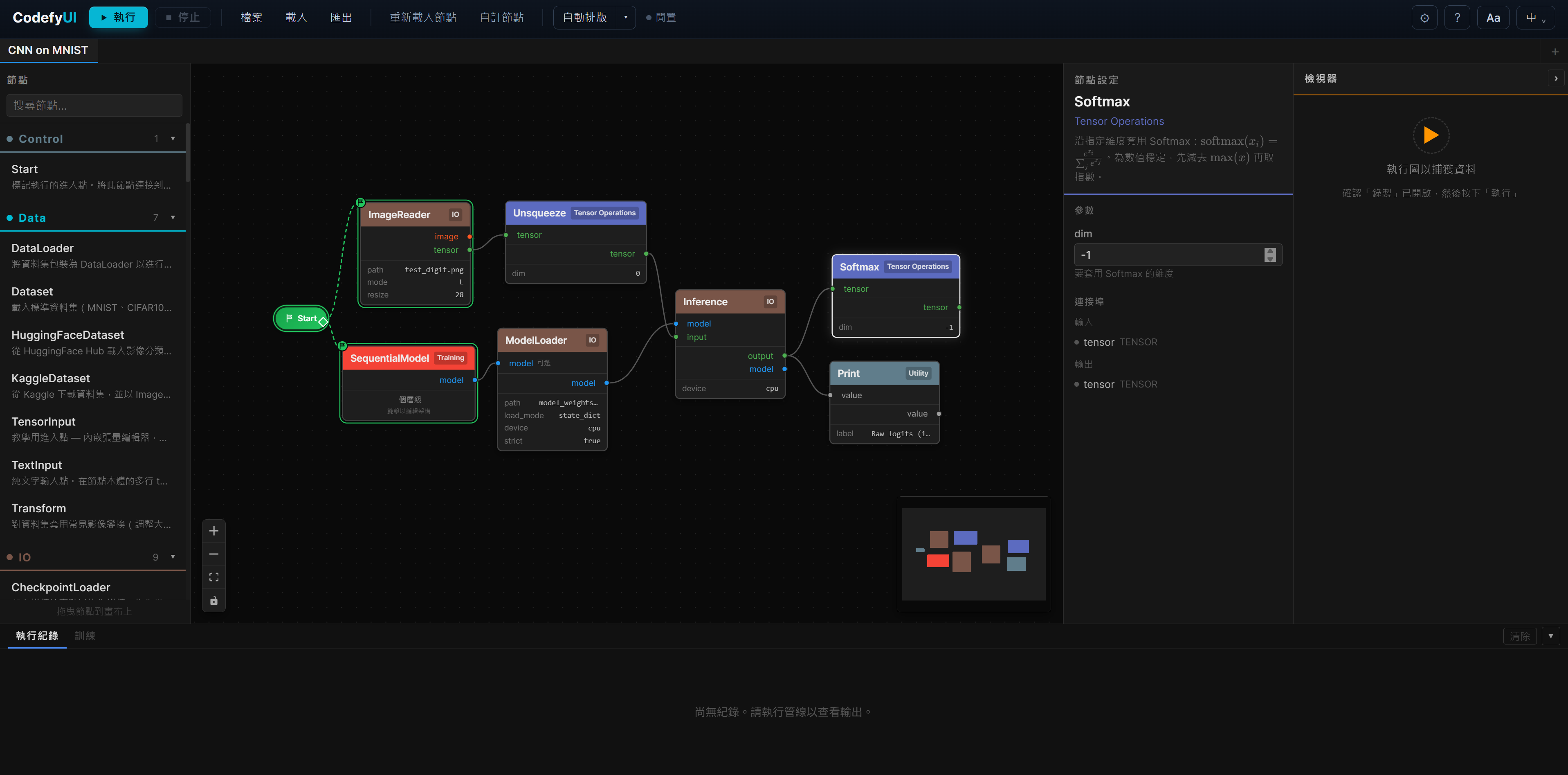Select Transform in node list
This screenshot has height=775, width=1568.
pyautogui.click(x=92, y=516)
